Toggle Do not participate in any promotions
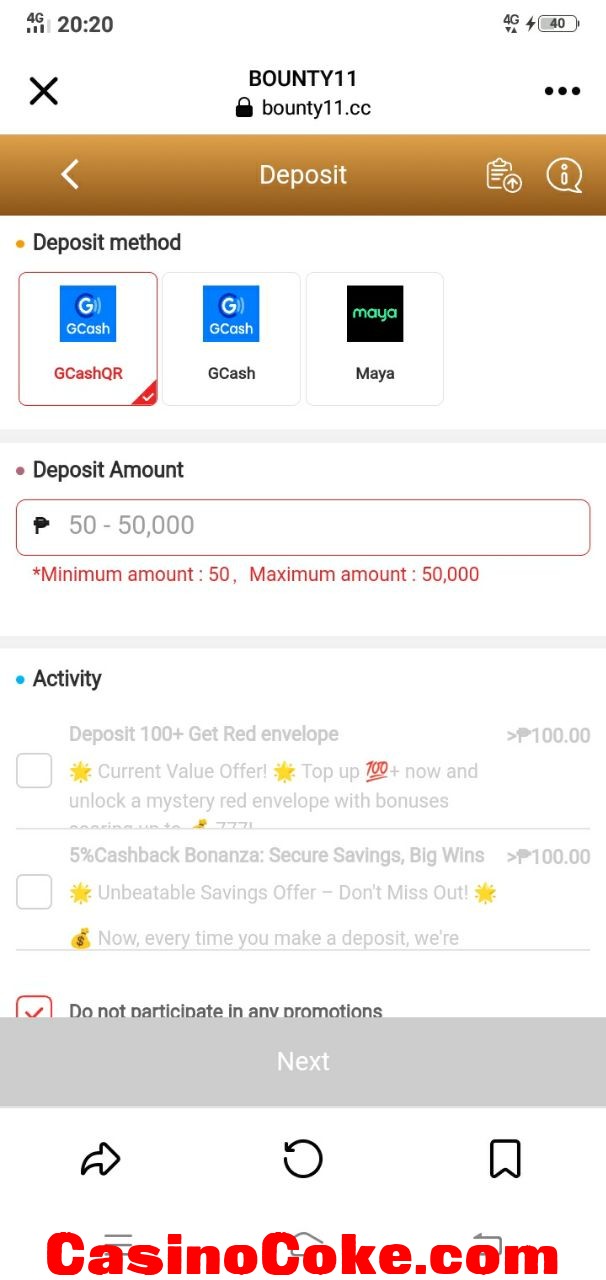This screenshot has width=606, height=1280. 34,1004
